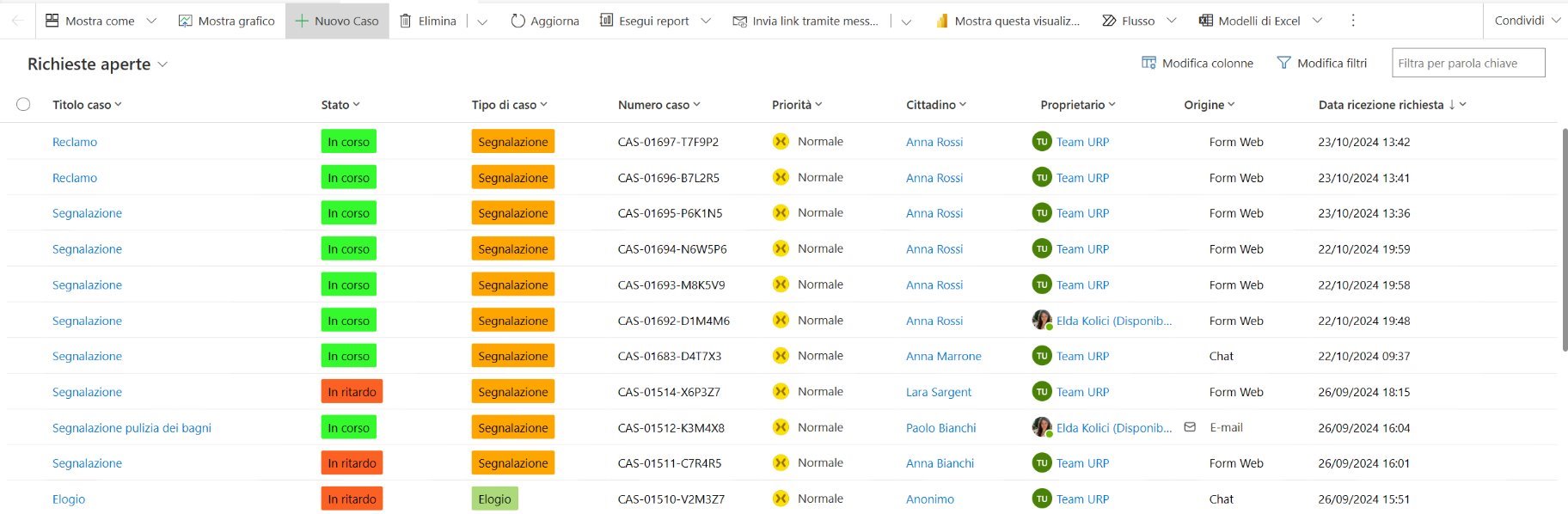Click the Aggiorna refresh icon
Image resolution: width=1568 pixels, height=514 pixels.
518,21
